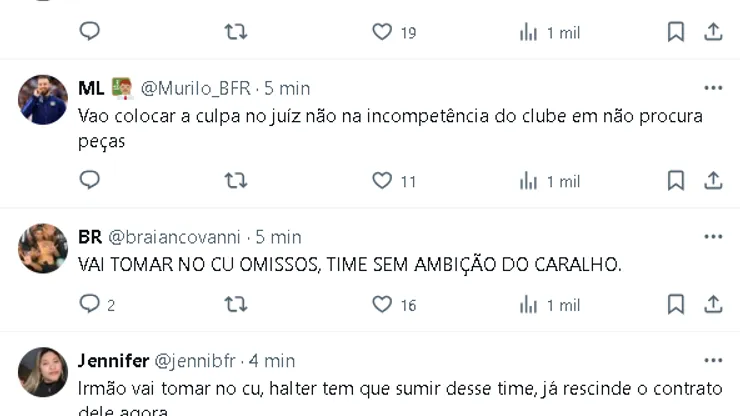
Task: Reply to Murilo_BFR's tweet
Action: pos(90,181)
